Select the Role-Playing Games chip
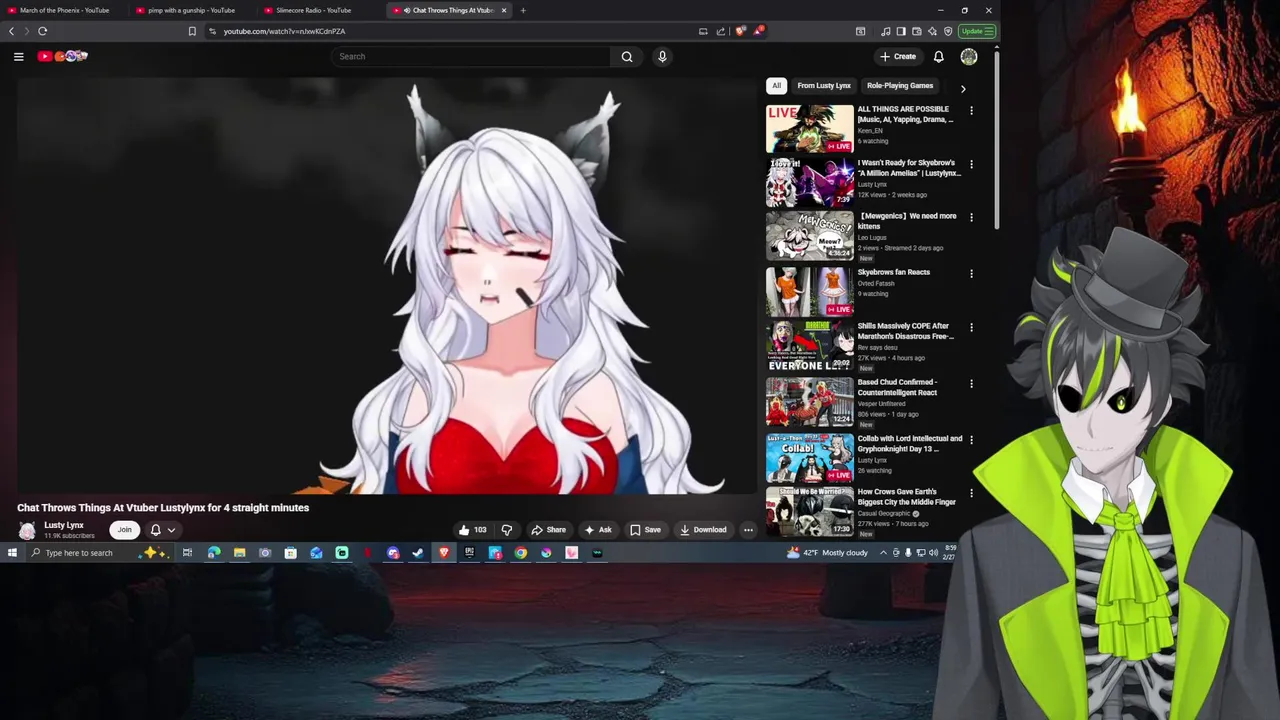Image resolution: width=1280 pixels, height=720 pixels. 900,86
